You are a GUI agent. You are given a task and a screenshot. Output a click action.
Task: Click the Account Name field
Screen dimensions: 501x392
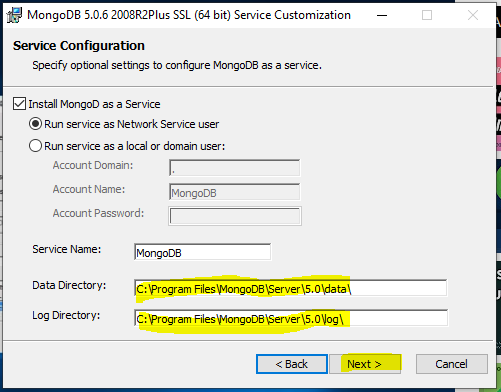coord(235,192)
